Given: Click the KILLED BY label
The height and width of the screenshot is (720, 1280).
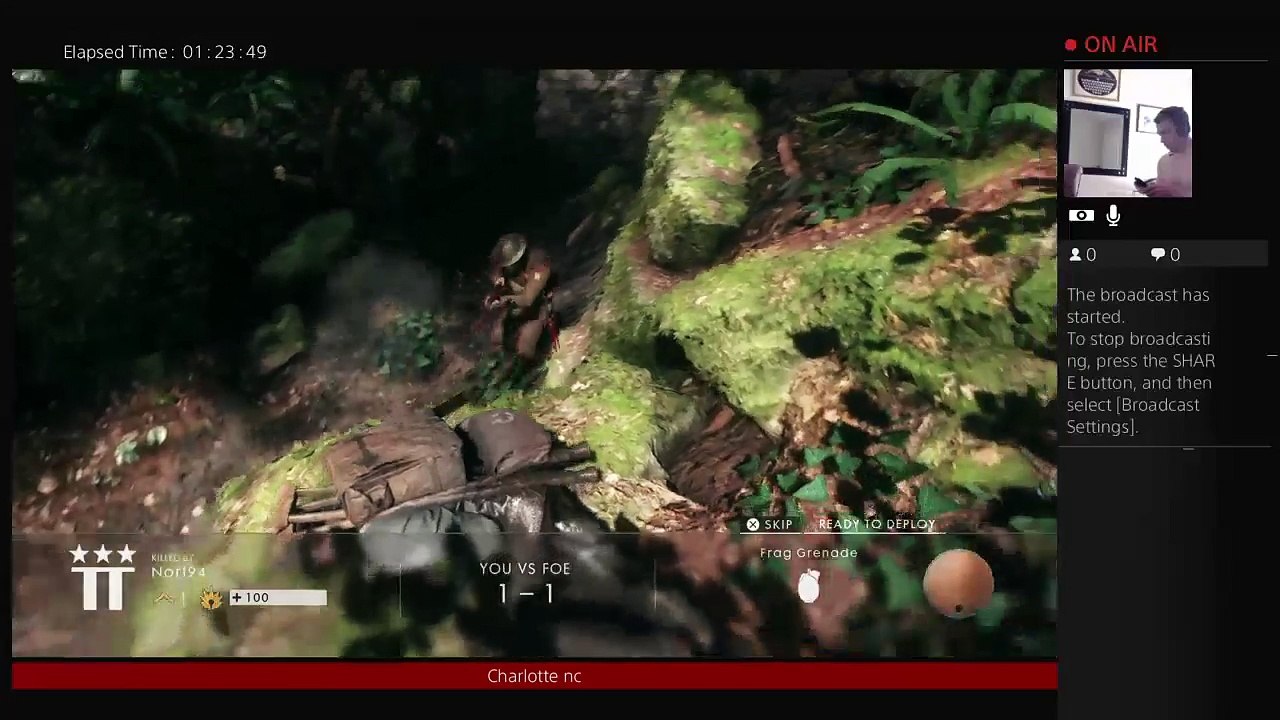Looking at the screenshot, I should 172,557.
